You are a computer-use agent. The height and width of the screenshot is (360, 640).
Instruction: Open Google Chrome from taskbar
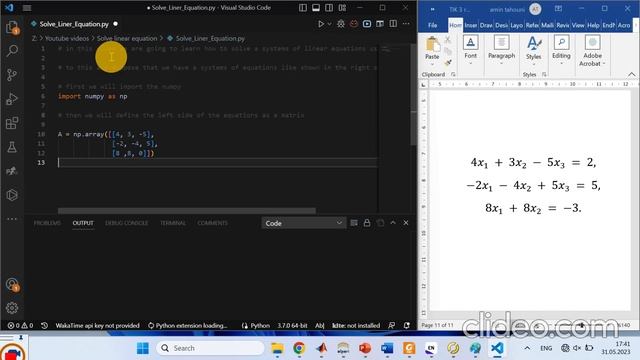[x=299, y=348]
